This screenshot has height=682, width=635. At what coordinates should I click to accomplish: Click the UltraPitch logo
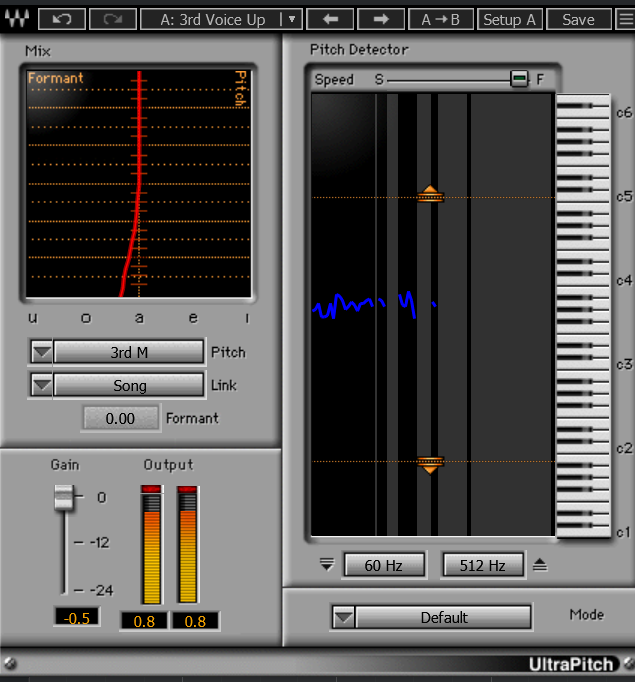pos(571,664)
